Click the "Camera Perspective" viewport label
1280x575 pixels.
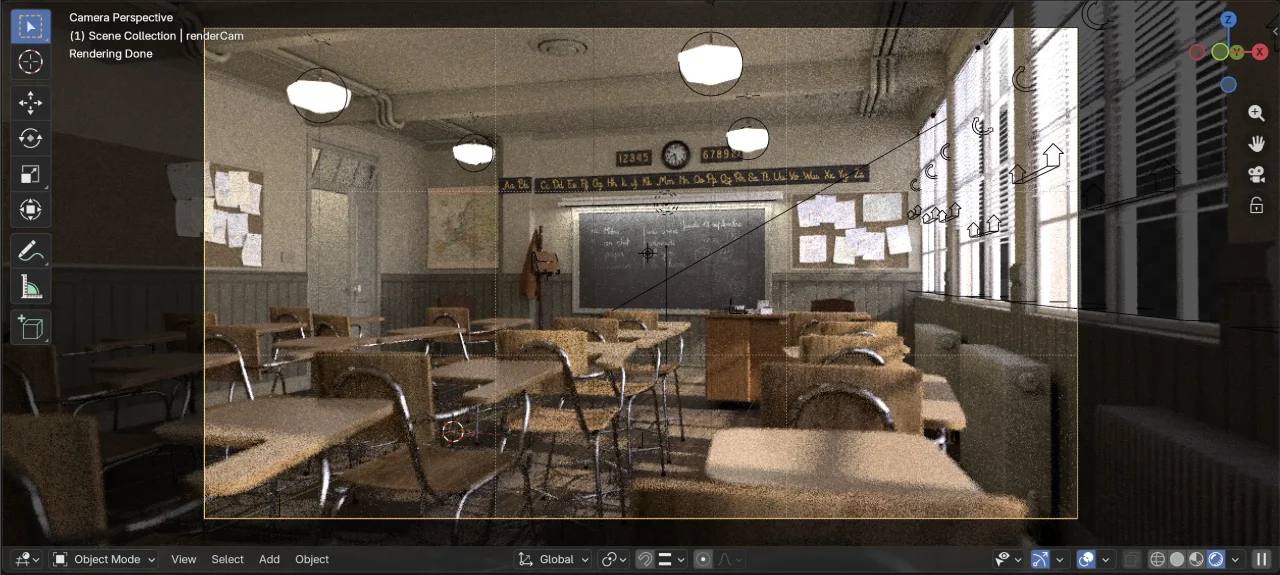tap(121, 17)
